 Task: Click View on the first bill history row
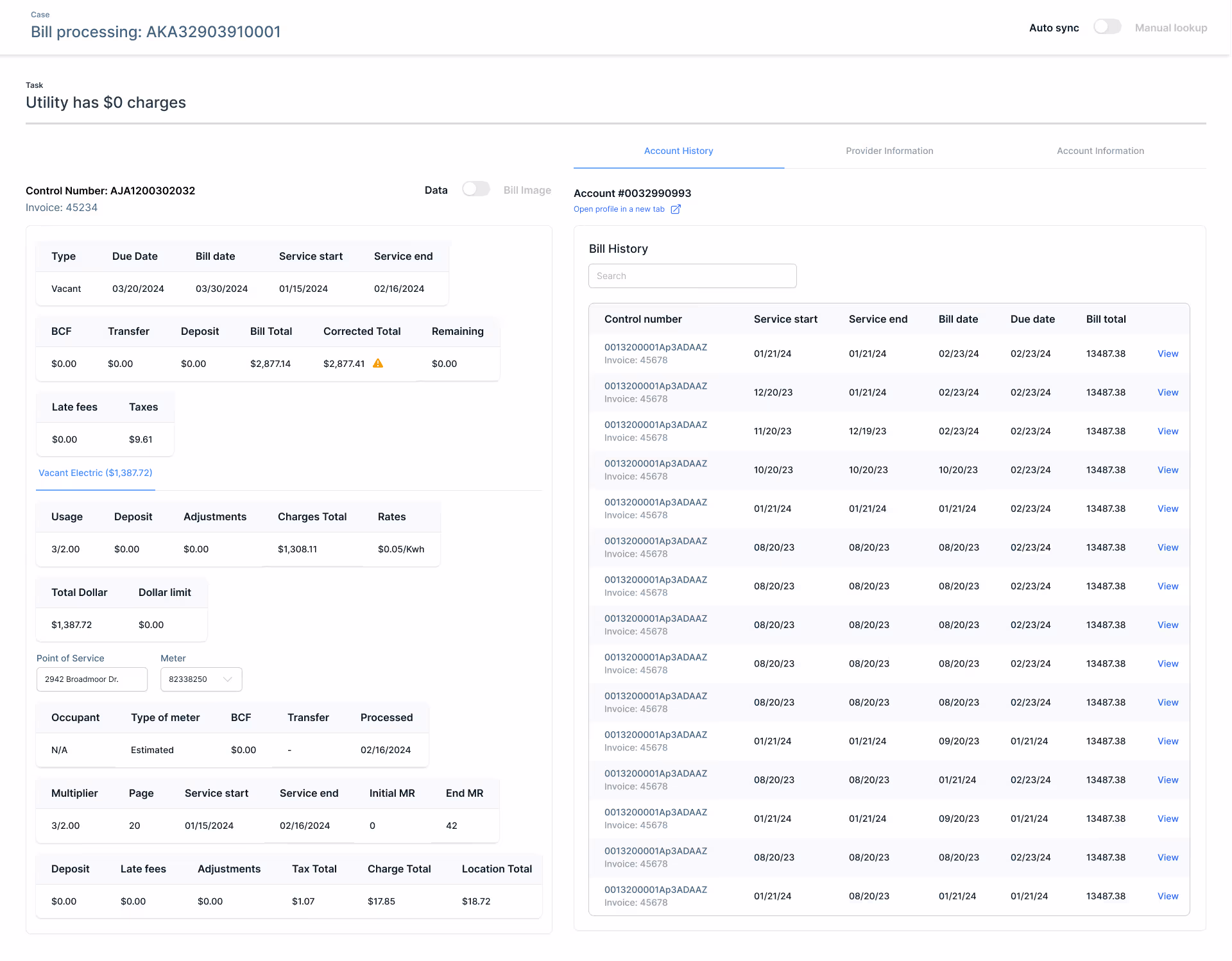[x=1167, y=353]
